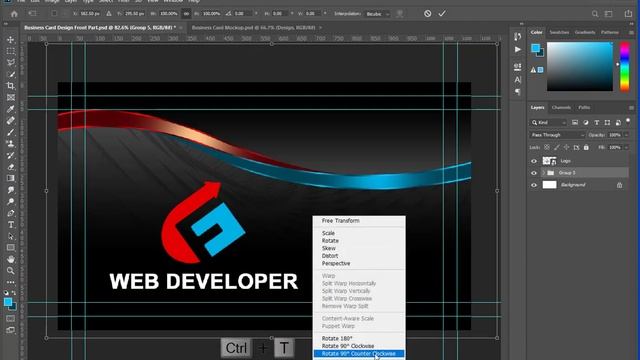Open the Paragraph panel icon
Viewport: 640px width, 360px height.
[x=518, y=92]
